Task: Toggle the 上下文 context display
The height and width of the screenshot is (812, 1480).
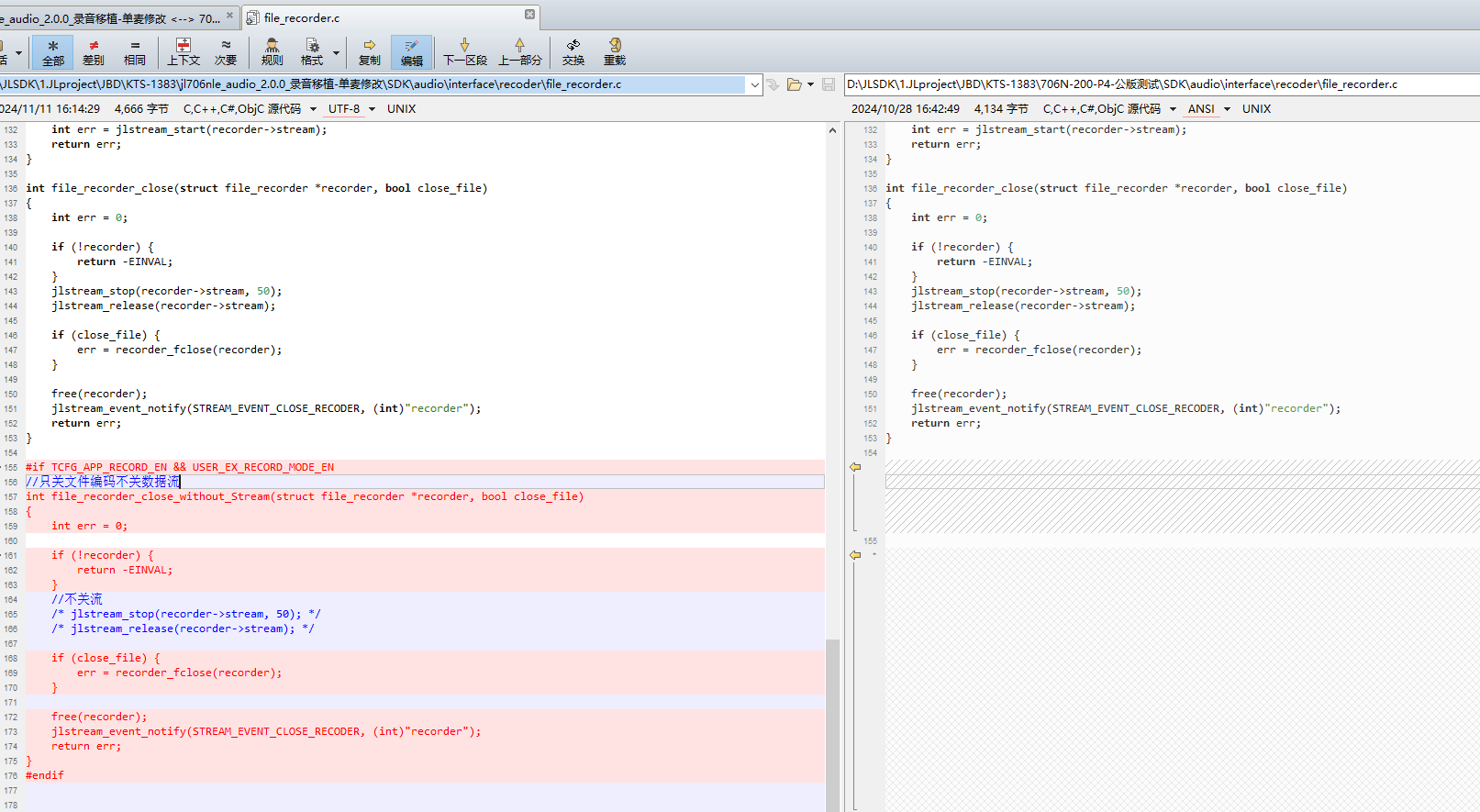Action: 184,52
